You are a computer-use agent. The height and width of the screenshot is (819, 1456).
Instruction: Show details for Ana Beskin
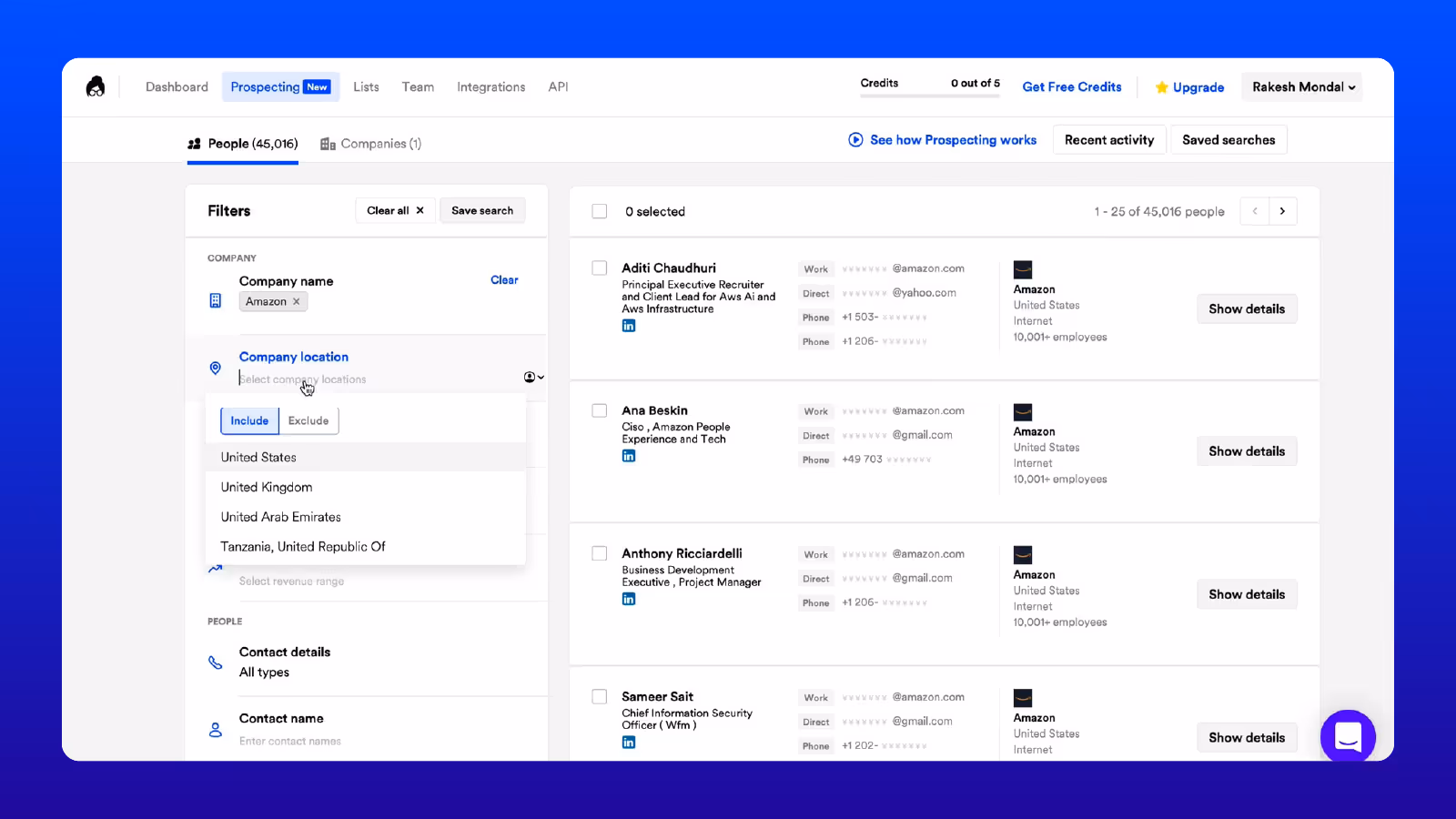[x=1247, y=451]
